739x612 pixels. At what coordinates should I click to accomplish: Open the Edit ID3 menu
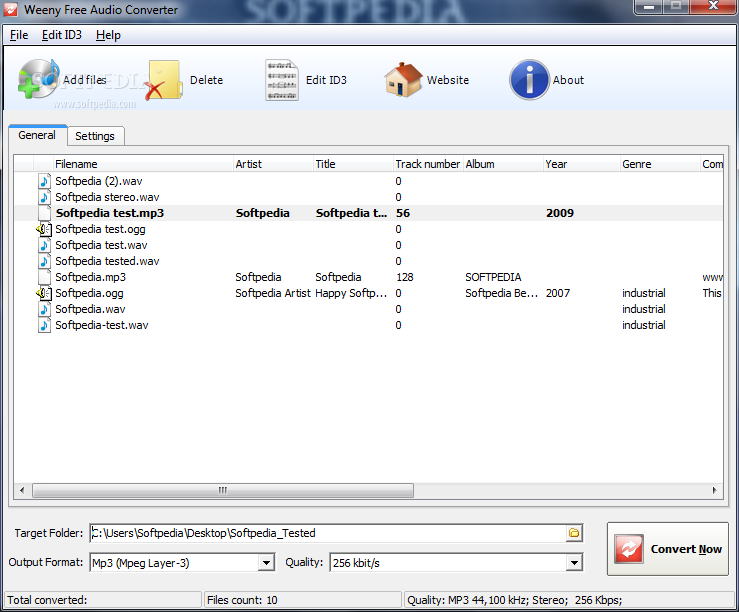[x=62, y=35]
